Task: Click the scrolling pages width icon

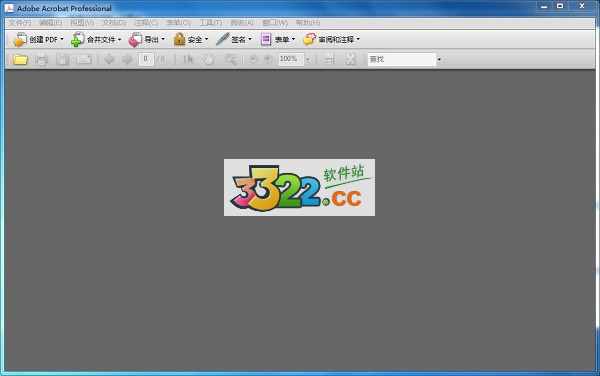Action: 330,59
